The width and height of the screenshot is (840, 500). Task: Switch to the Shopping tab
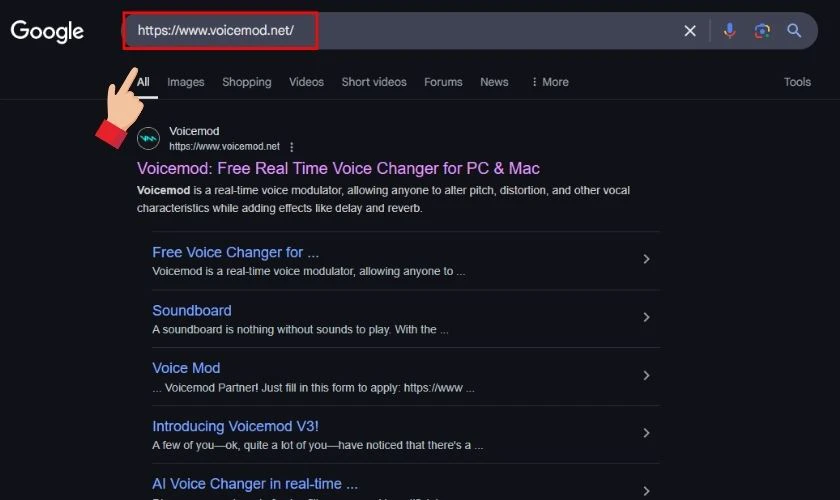tap(246, 82)
